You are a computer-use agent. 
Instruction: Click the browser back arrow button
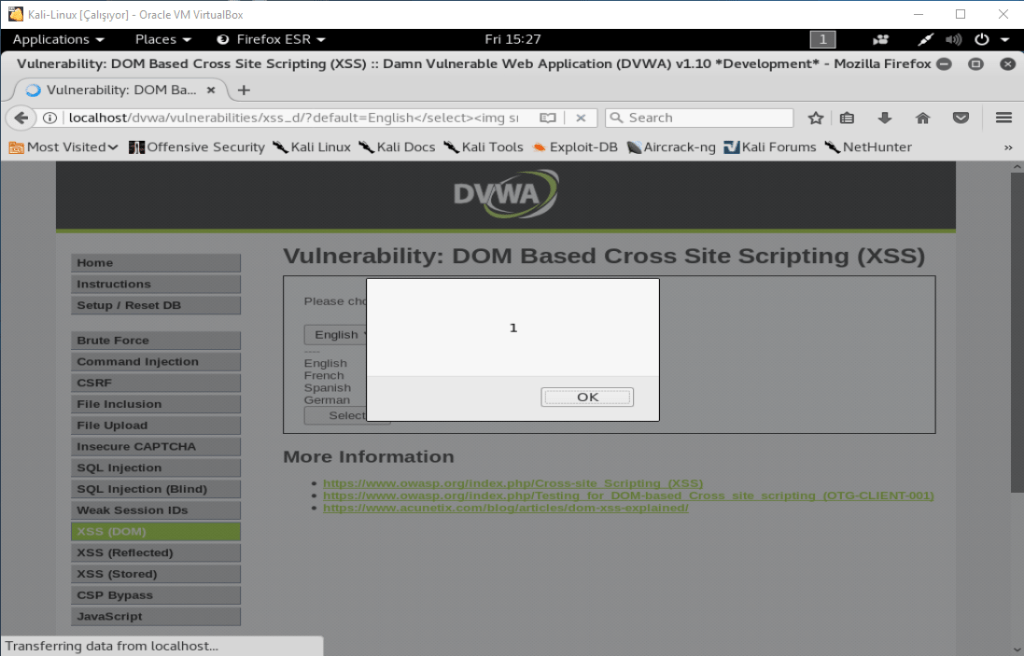pos(21,118)
